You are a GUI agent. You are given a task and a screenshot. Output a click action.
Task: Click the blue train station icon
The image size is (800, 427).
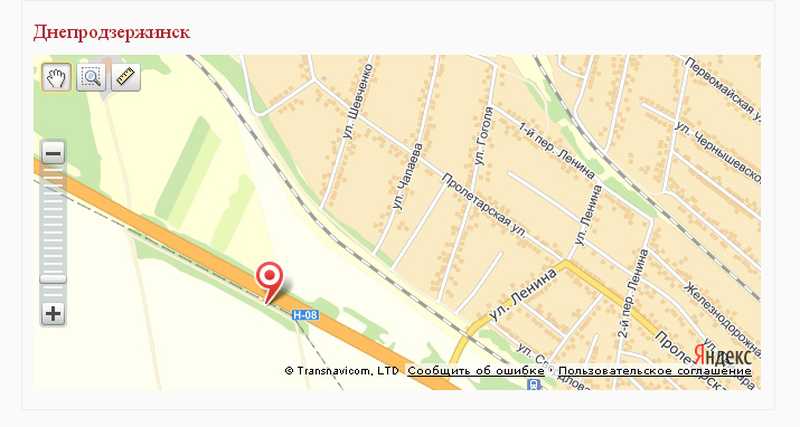coord(534,384)
